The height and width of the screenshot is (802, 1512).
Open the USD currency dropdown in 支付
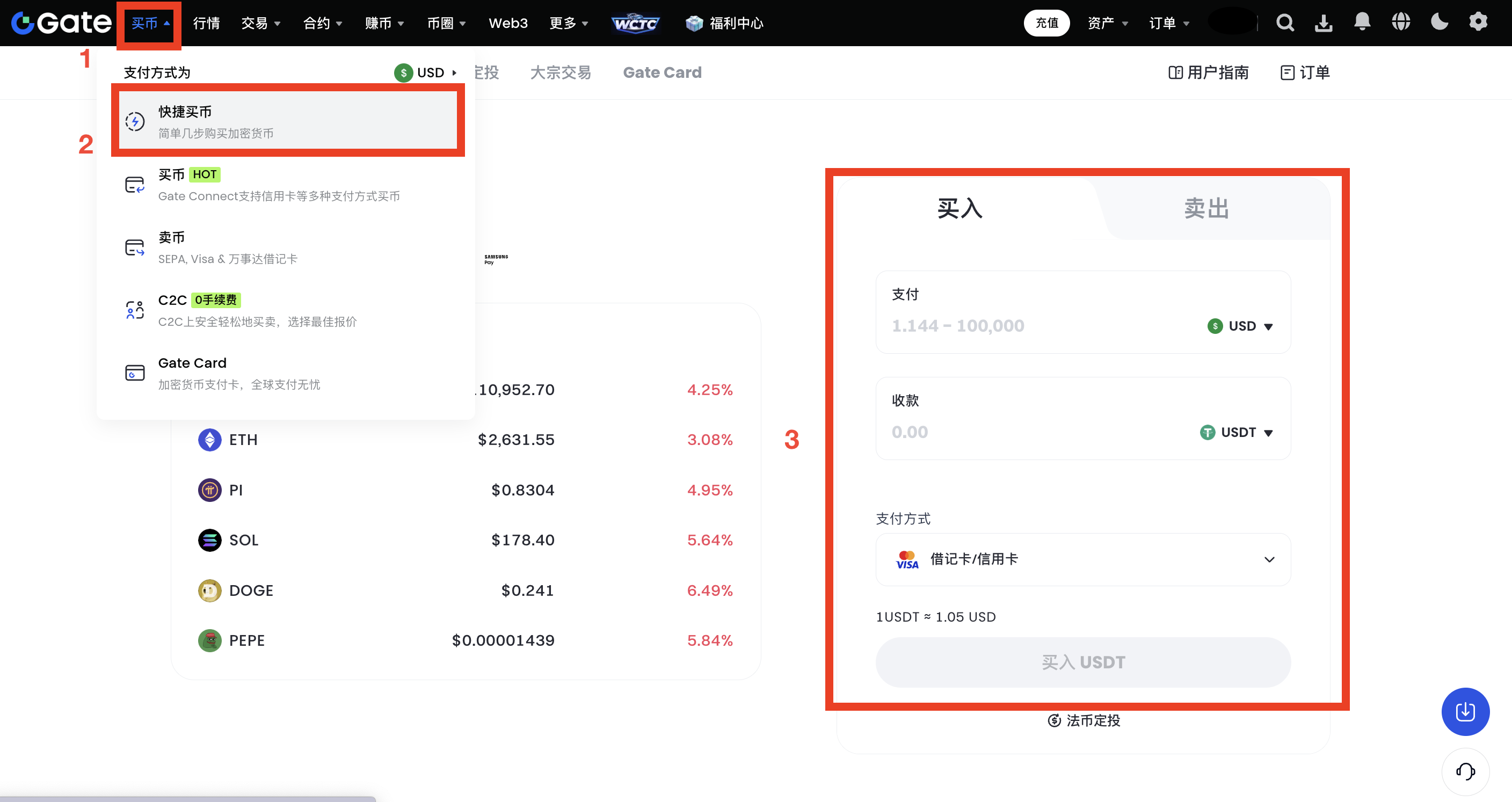[1240, 326]
